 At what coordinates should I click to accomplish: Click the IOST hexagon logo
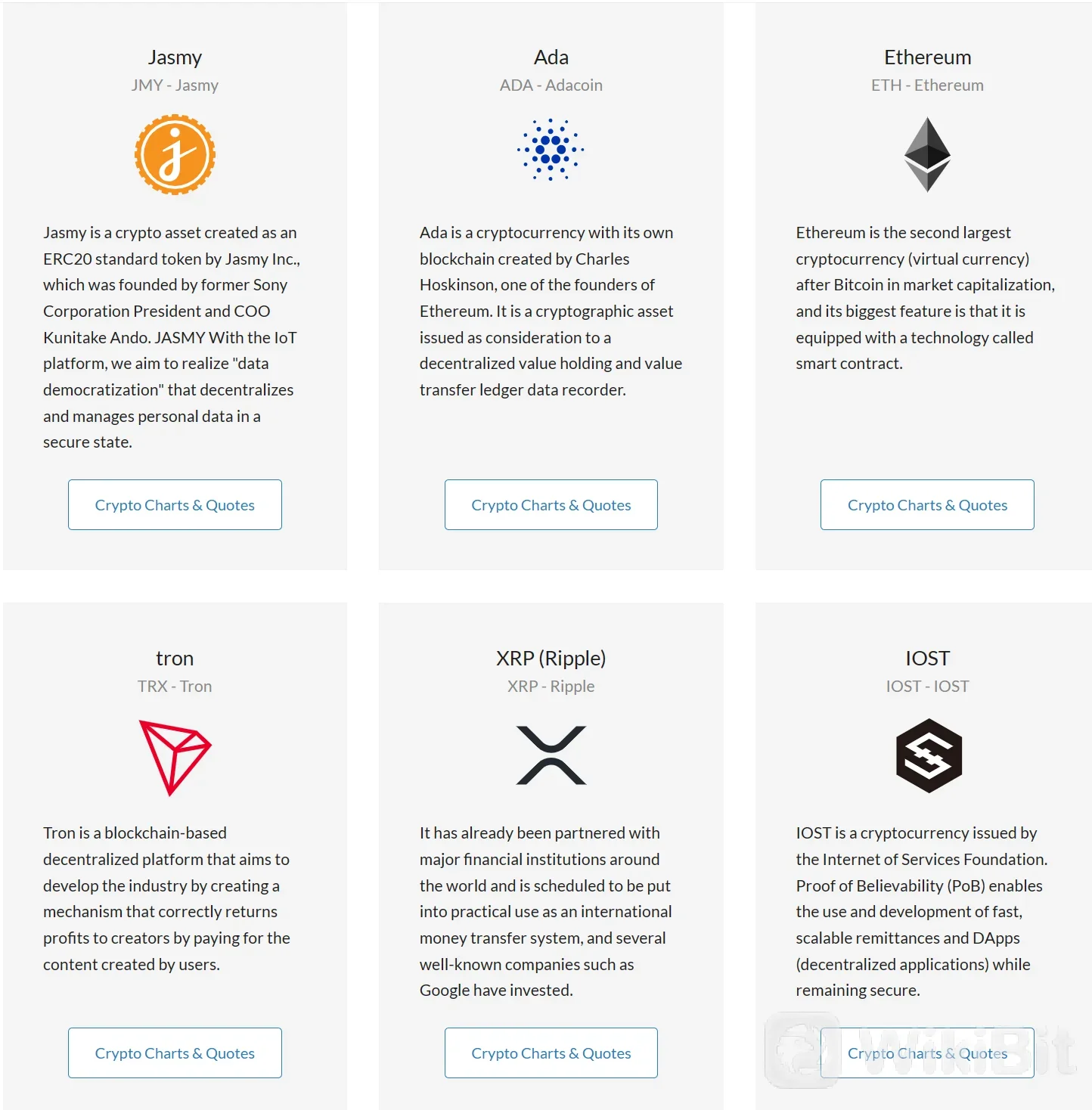[x=928, y=755]
